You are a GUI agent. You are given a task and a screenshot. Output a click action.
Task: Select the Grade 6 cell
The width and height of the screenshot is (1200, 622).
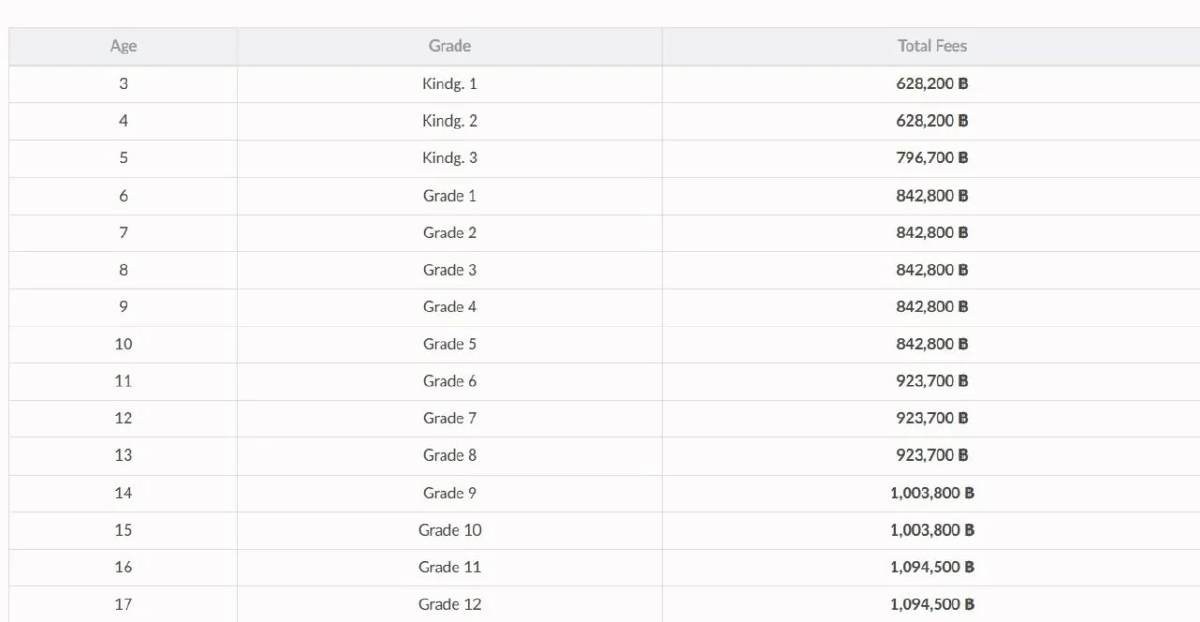(449, 381)
